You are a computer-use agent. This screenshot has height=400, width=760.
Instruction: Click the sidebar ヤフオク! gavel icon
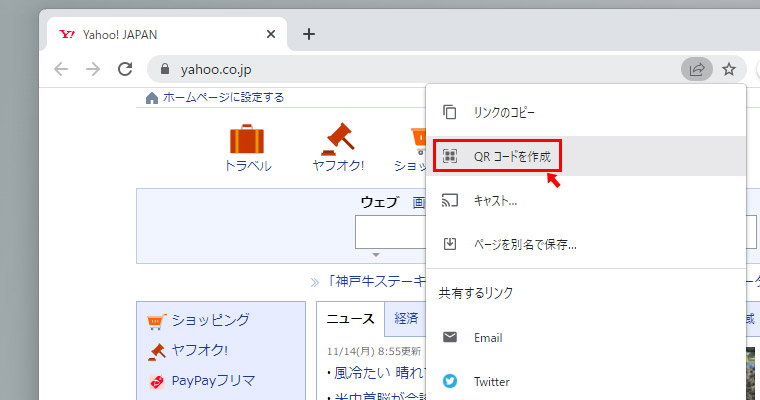point(157,352)
